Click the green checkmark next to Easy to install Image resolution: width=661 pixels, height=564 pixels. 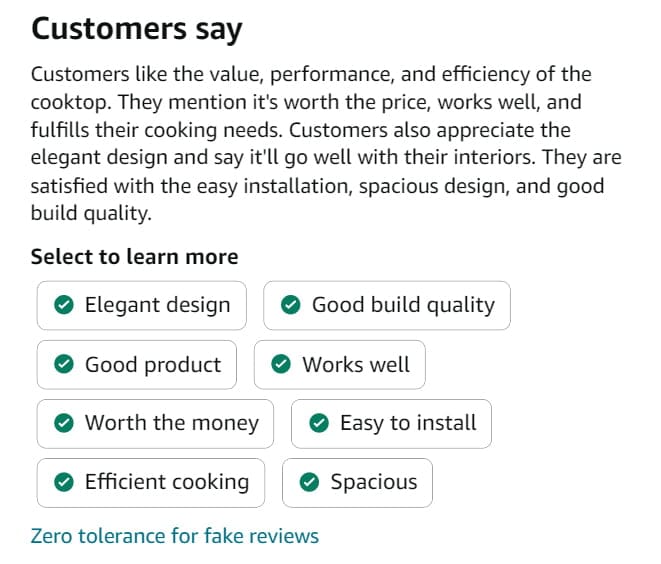click(x=319, y=424)
